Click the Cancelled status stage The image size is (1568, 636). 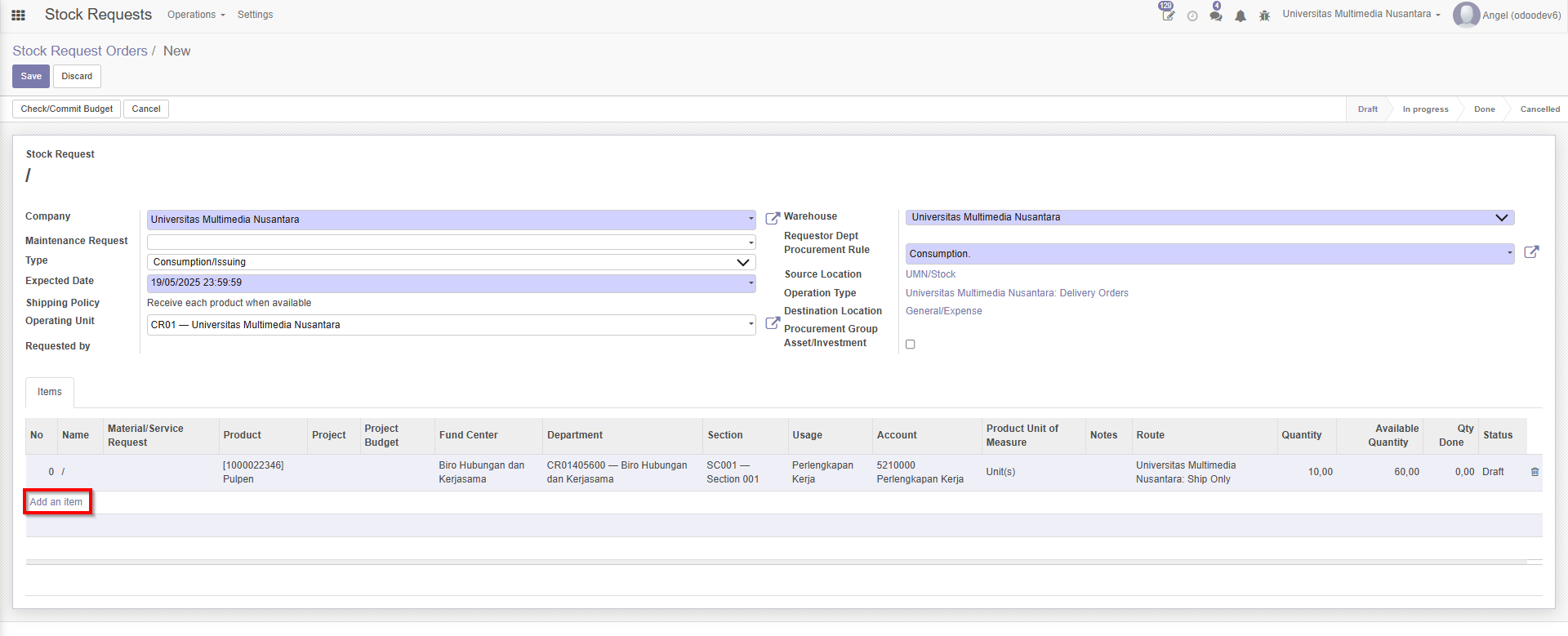(x=1539, y=109)
